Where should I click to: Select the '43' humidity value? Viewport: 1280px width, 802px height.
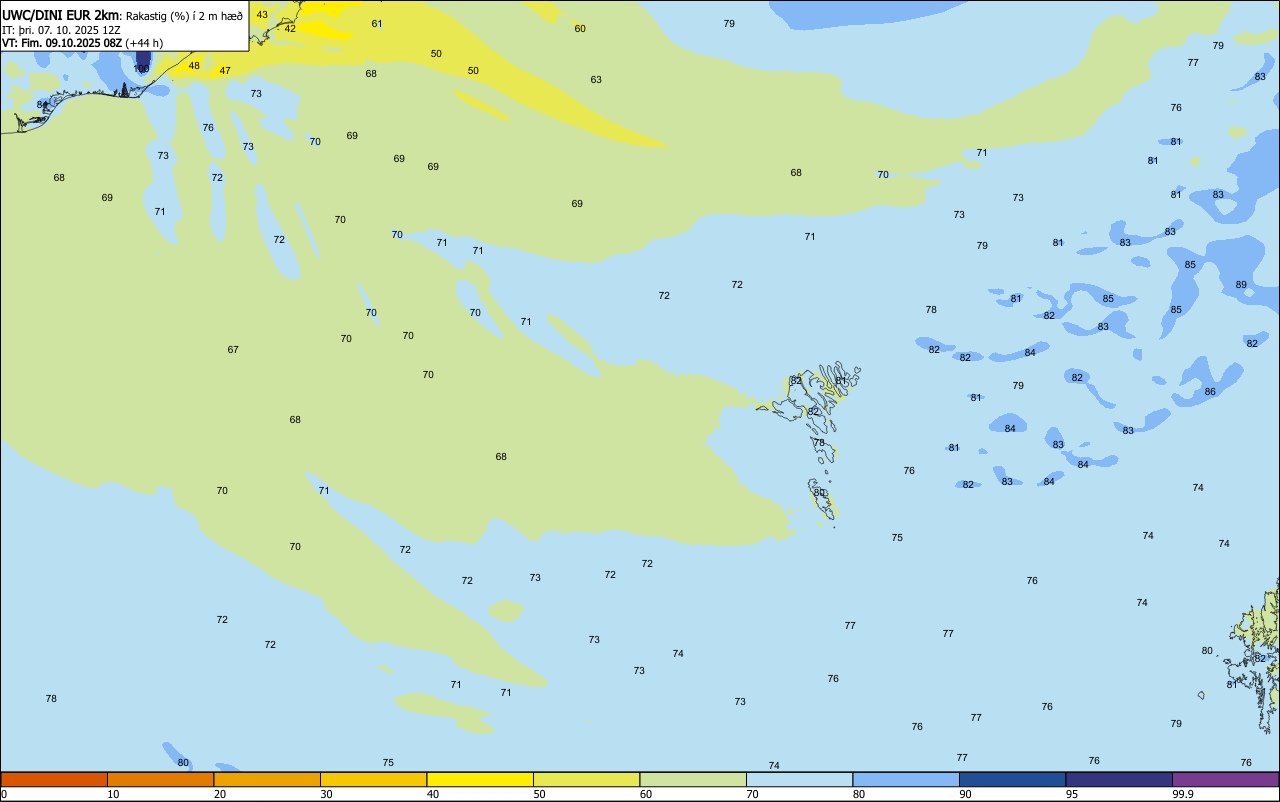click(x=262, y=15)
